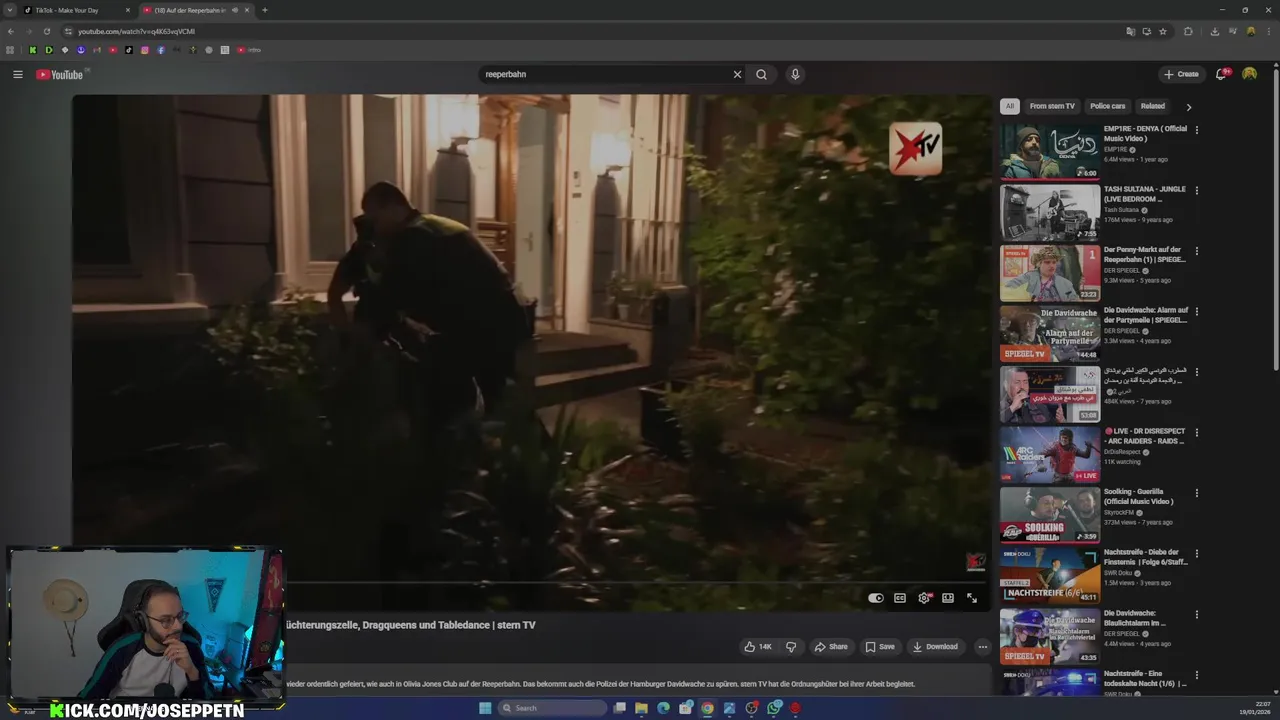
Task: Open options for EMPIRE - DENYA video
Action: (x=1196, y=130)
